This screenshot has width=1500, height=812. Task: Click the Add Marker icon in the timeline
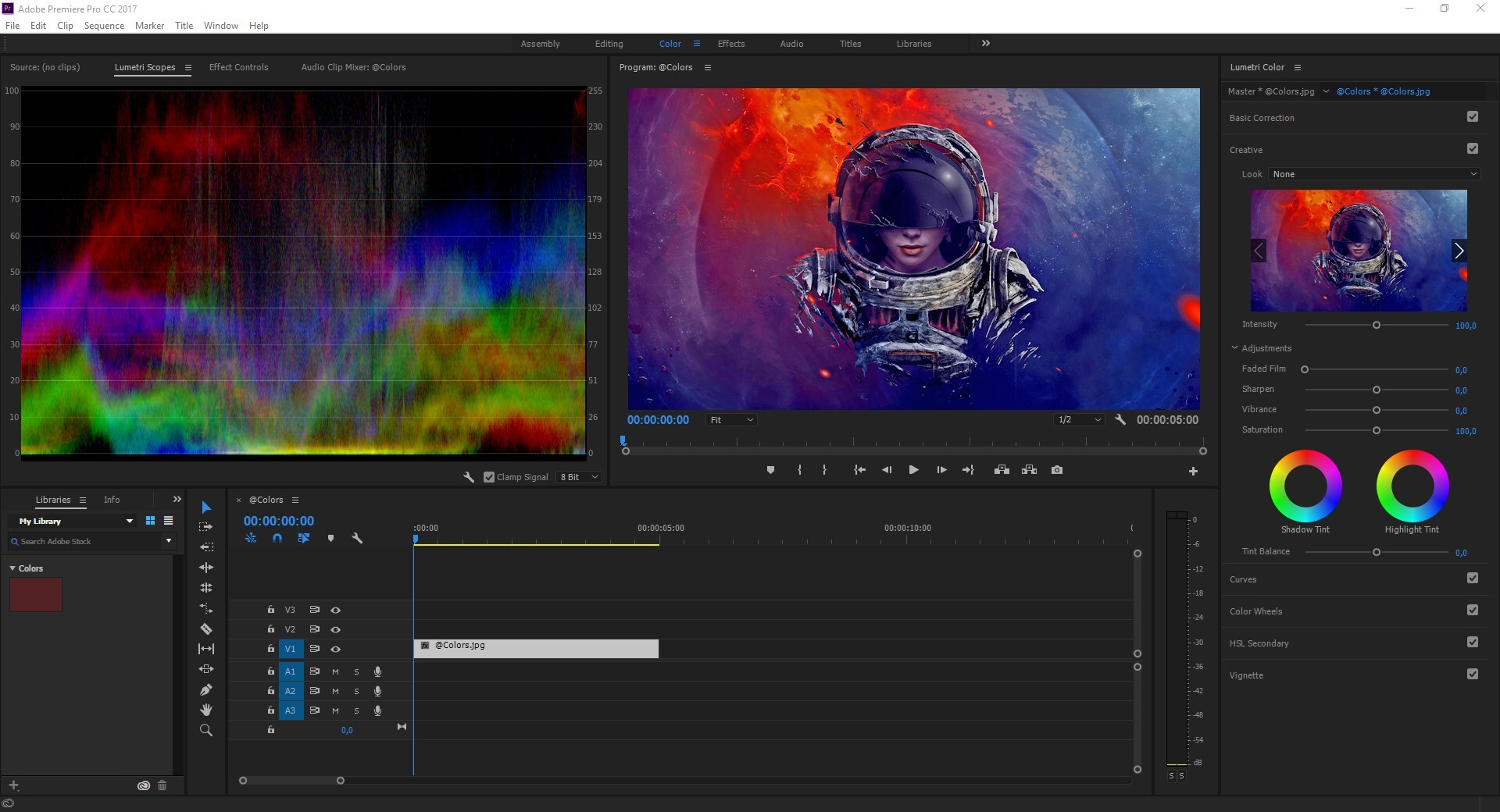coord(330,538)
